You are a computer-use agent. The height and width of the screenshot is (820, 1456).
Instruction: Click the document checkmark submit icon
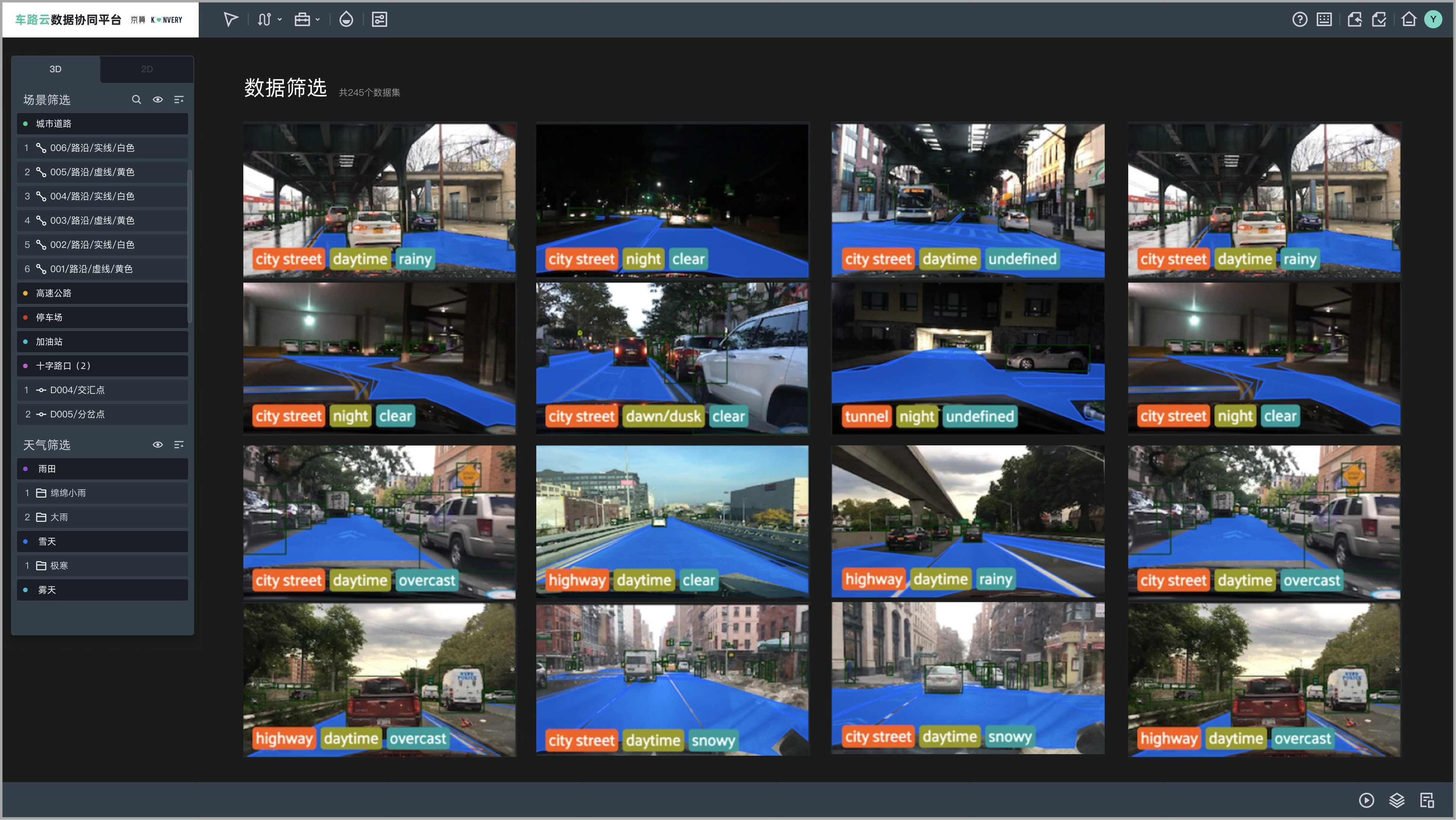tap(1379, 20)
